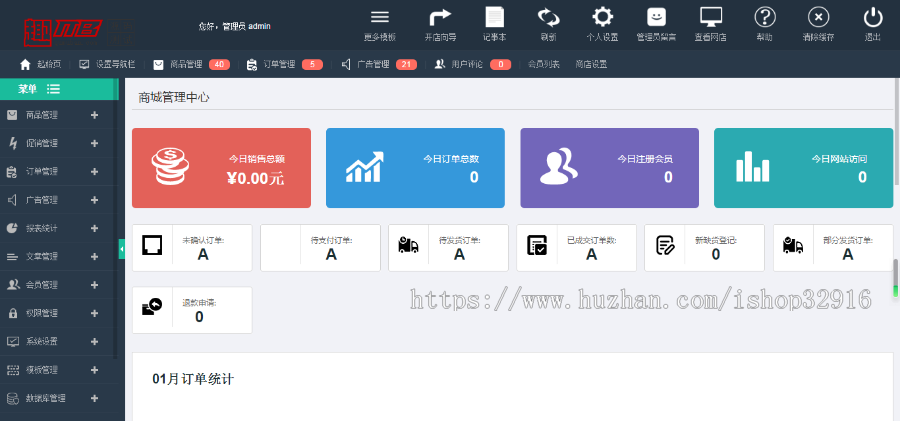Click the 菜单 list icon in green header

53,89
